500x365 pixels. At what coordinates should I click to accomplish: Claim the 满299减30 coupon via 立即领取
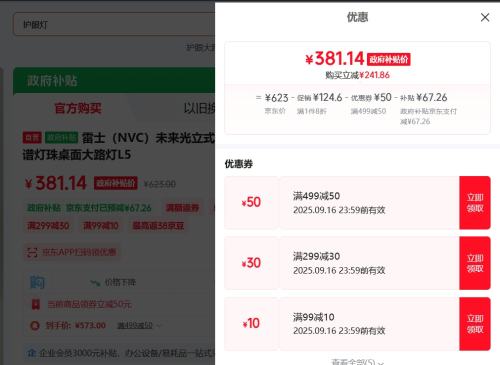(475, 263)
